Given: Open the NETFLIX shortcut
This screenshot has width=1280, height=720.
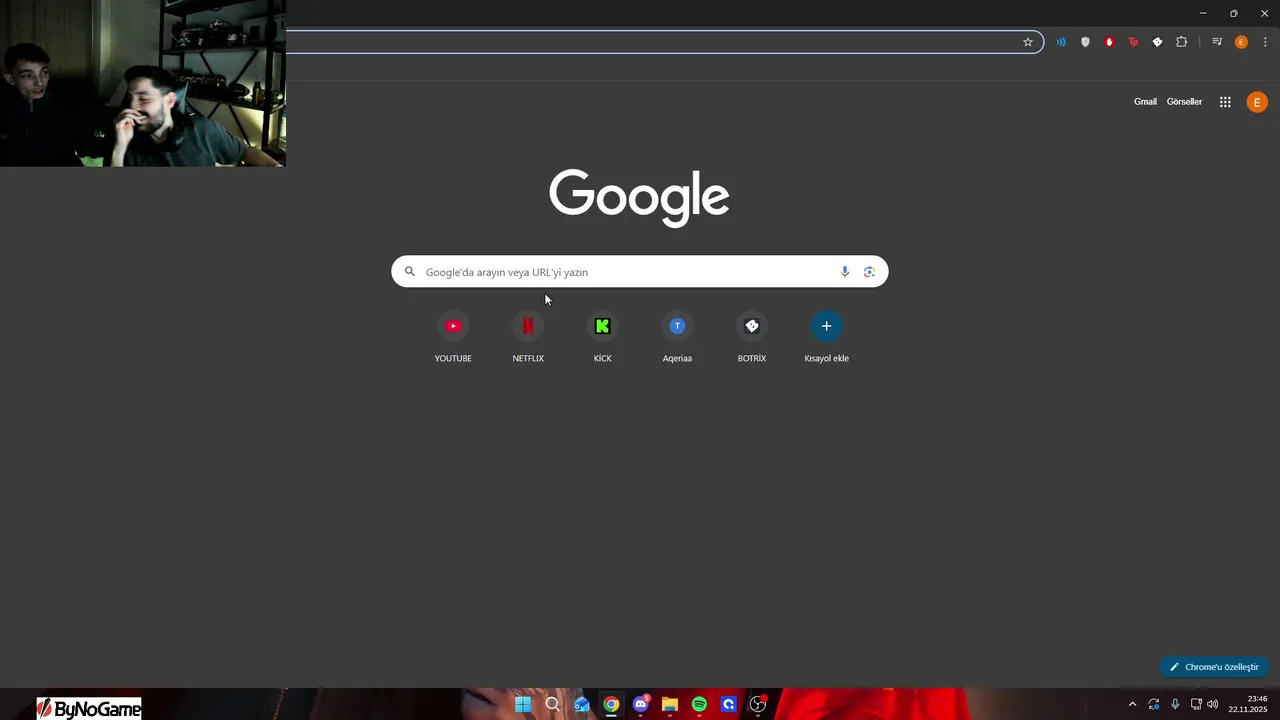Looking at the screenshot, I should pyautogui.click(x=528, y=338).
